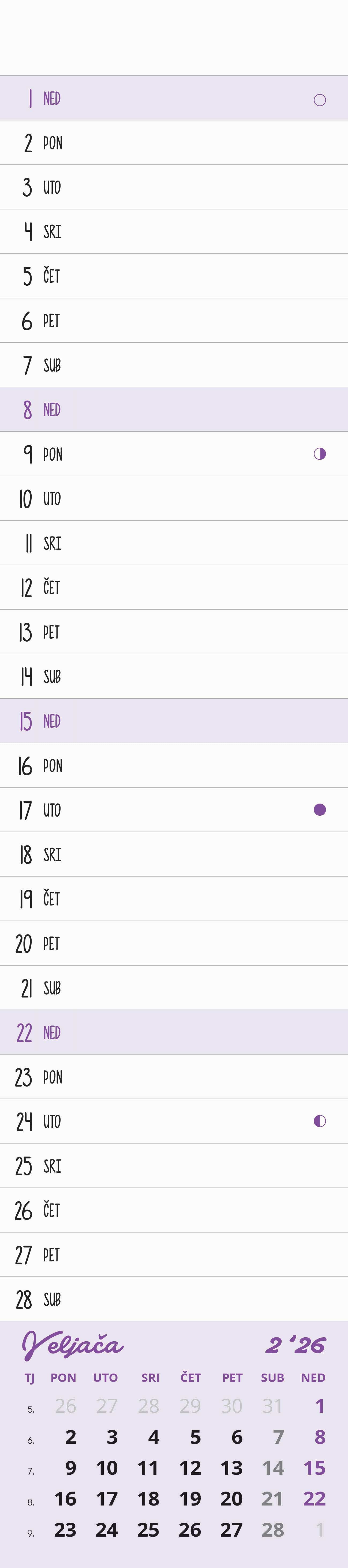The height and width of the screenshot is (1568, 348).
Task: Click the half moon icon on 9 PON
Action: point(319,454)
